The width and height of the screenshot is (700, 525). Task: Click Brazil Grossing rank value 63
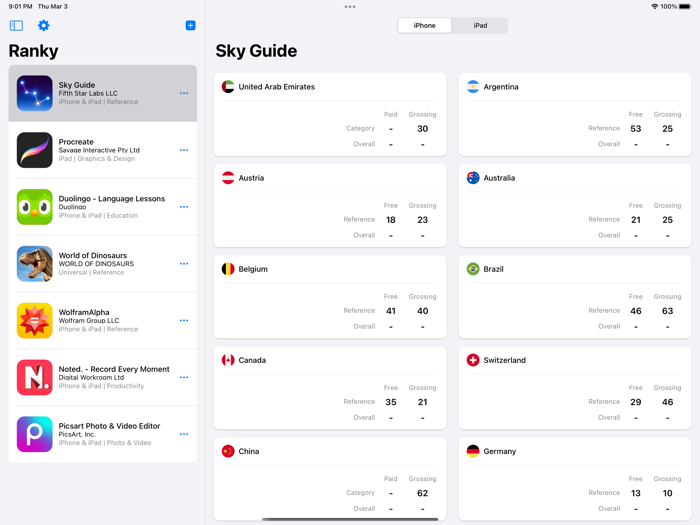point(667,311)
